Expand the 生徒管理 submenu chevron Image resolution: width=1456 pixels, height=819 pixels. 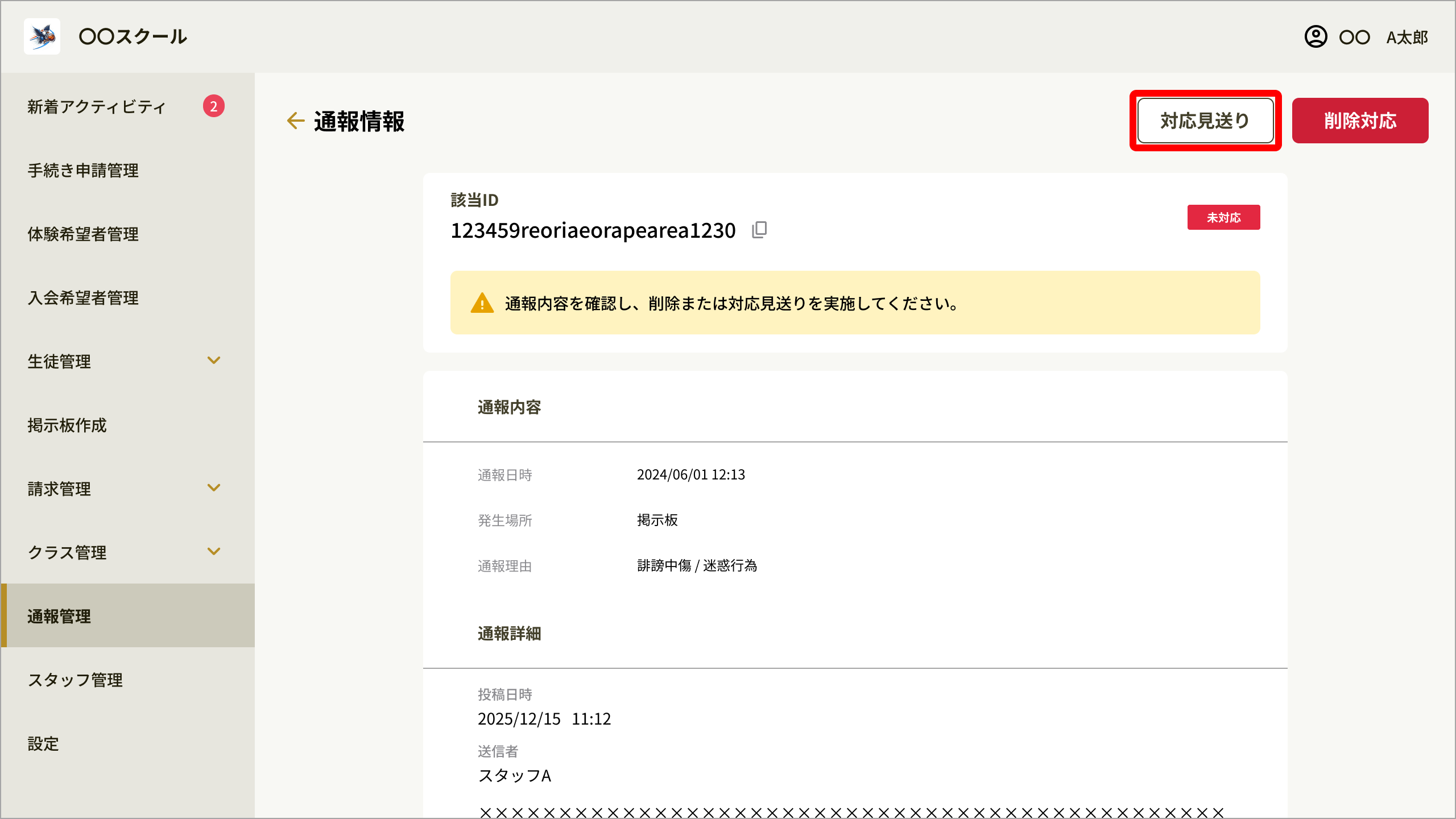click(214, 361)
